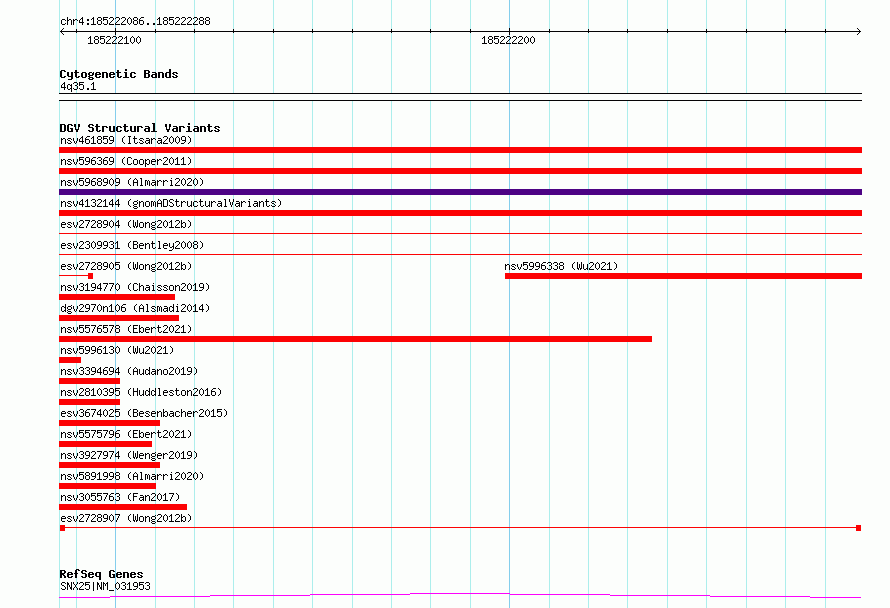Select the red bar under dgv2970n106 (Alsmadi2014)
Screen dimensions: 890x608
tap(119, 318)
